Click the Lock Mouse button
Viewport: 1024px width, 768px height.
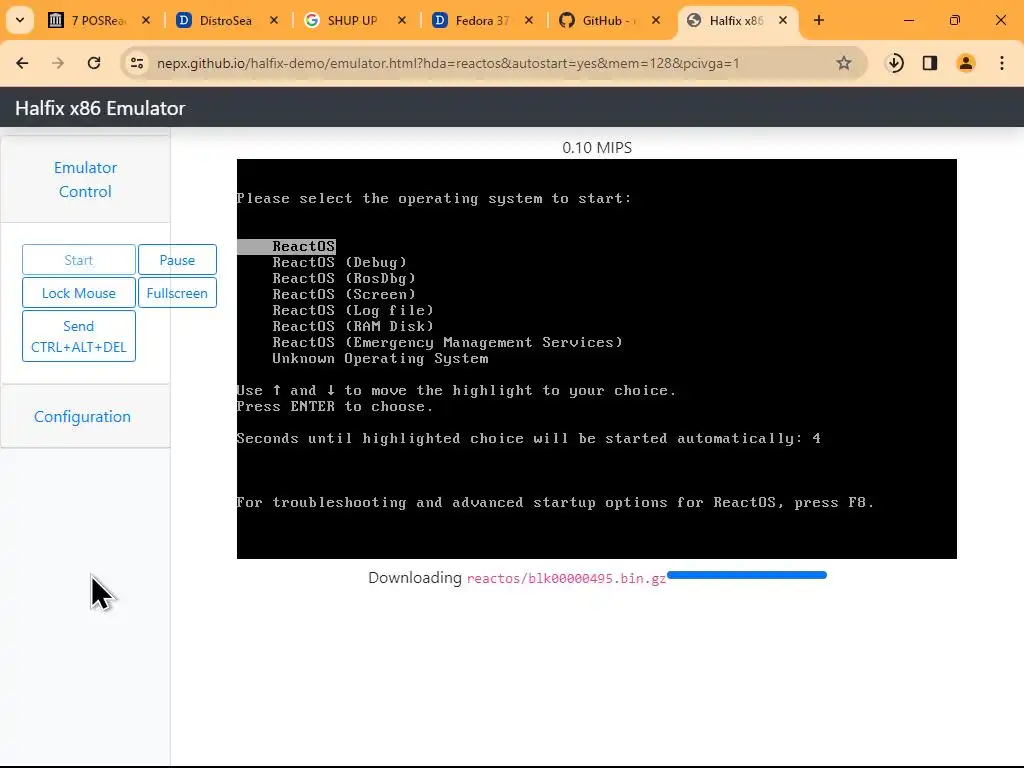(x=78, y=293)
